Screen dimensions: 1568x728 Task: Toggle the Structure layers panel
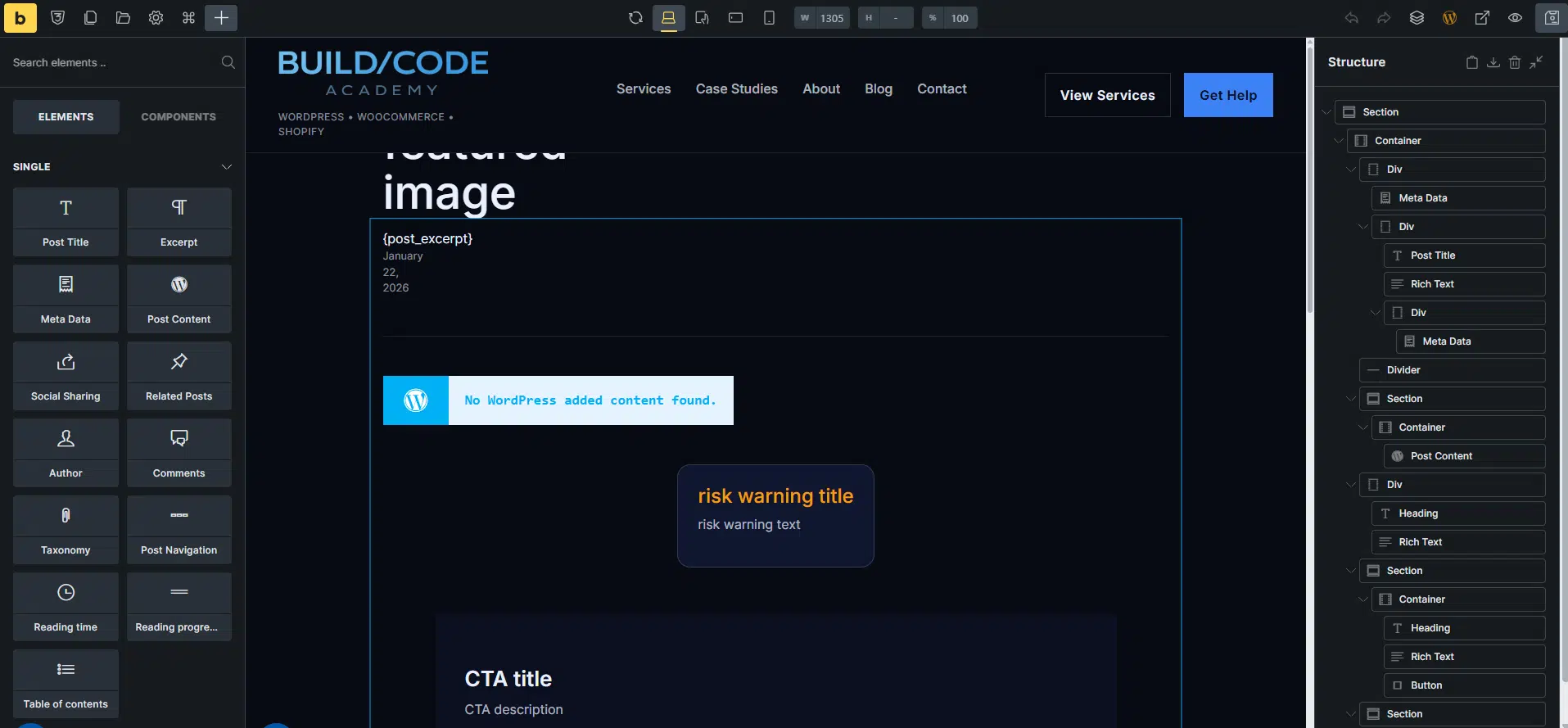point(1417,18)
